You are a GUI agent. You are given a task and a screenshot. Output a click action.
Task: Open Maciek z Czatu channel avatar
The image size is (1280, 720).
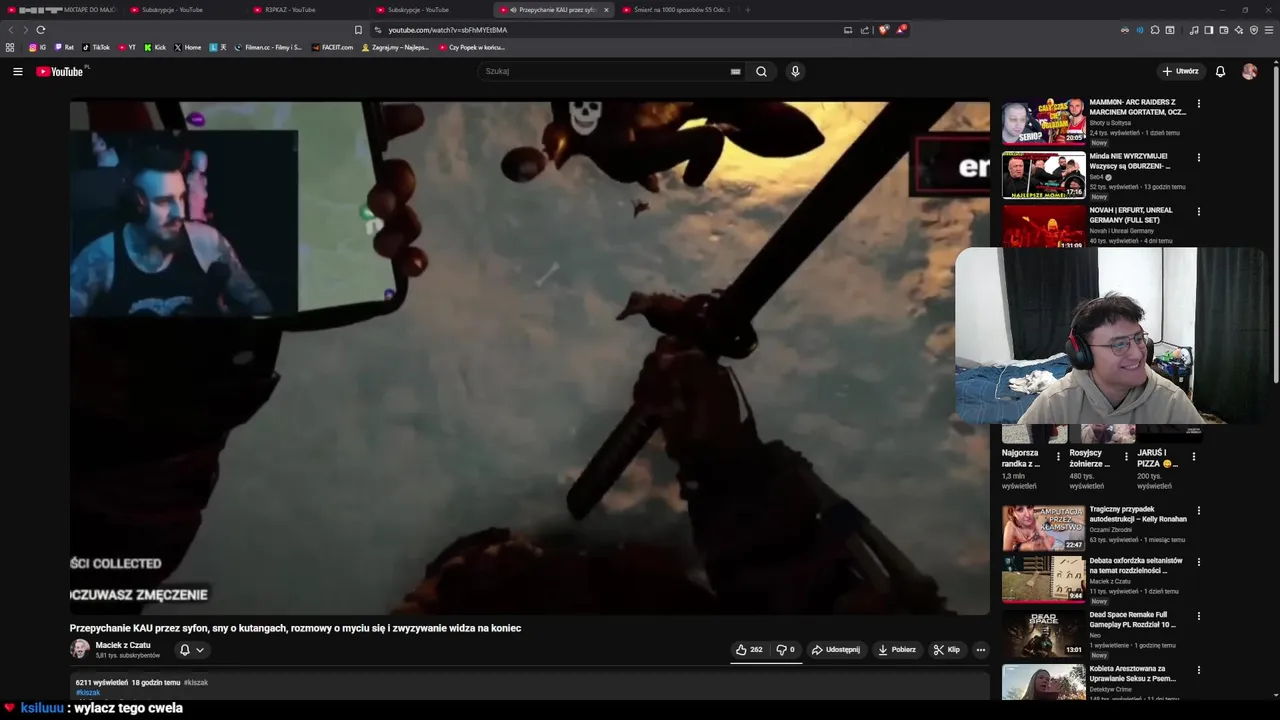[80, 649]
